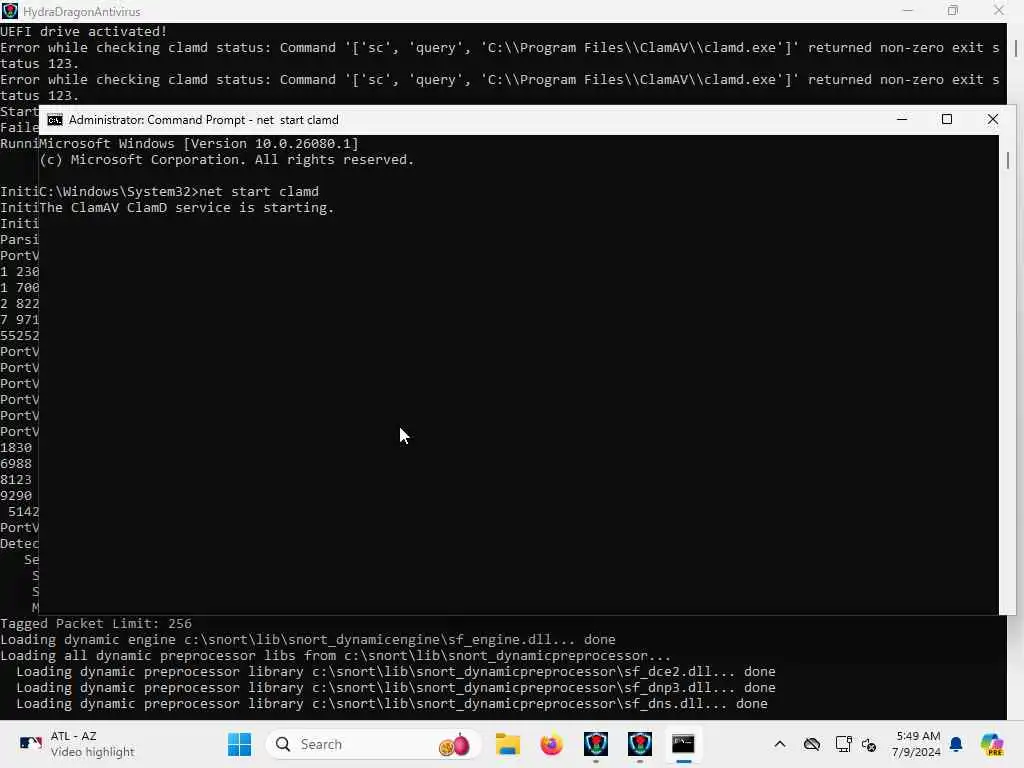
Task: Close the Administrator Command Prompt window
Action: [993, 120]
